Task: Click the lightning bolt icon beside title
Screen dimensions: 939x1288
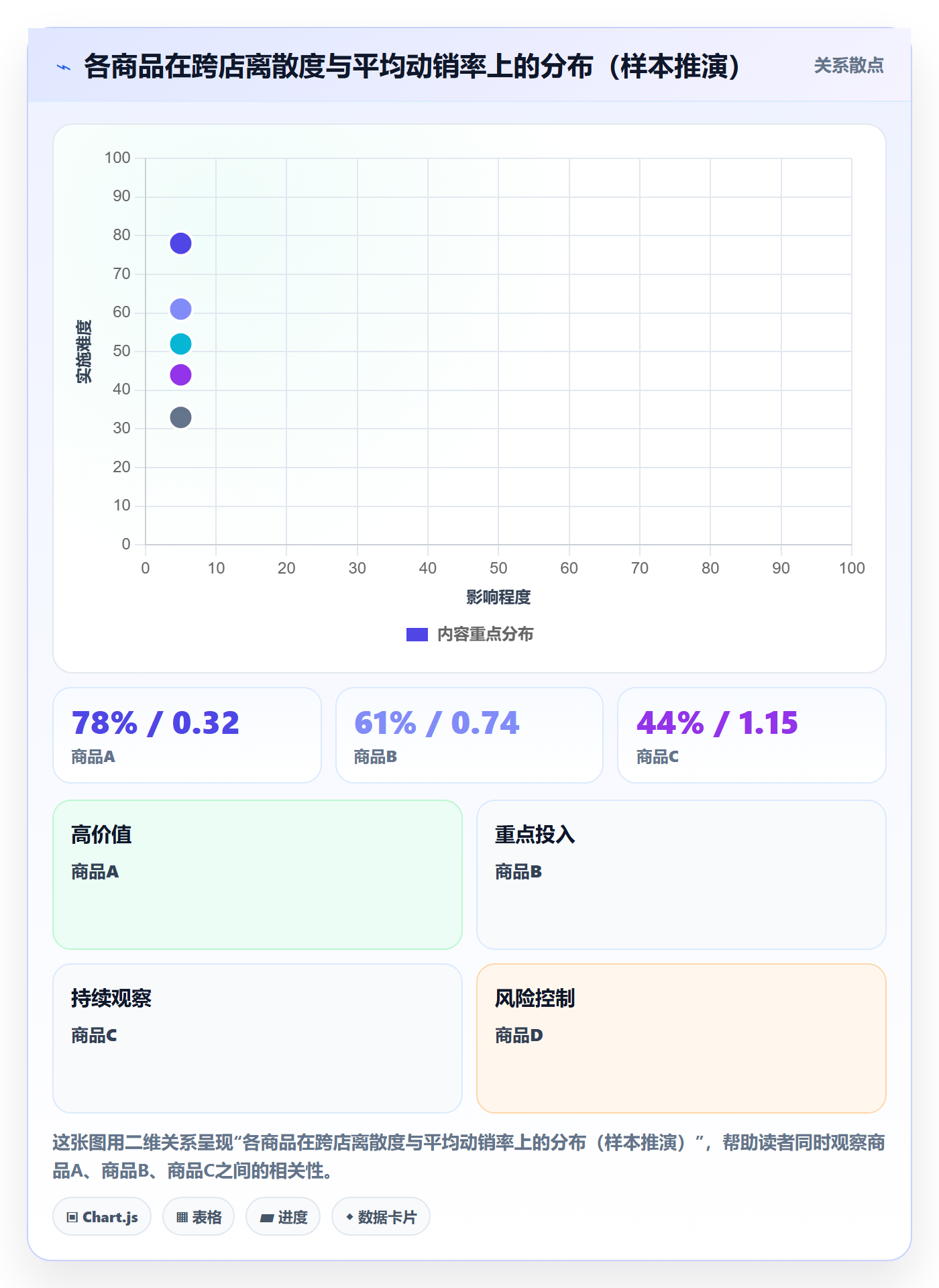Action: [x=64, y=67]
